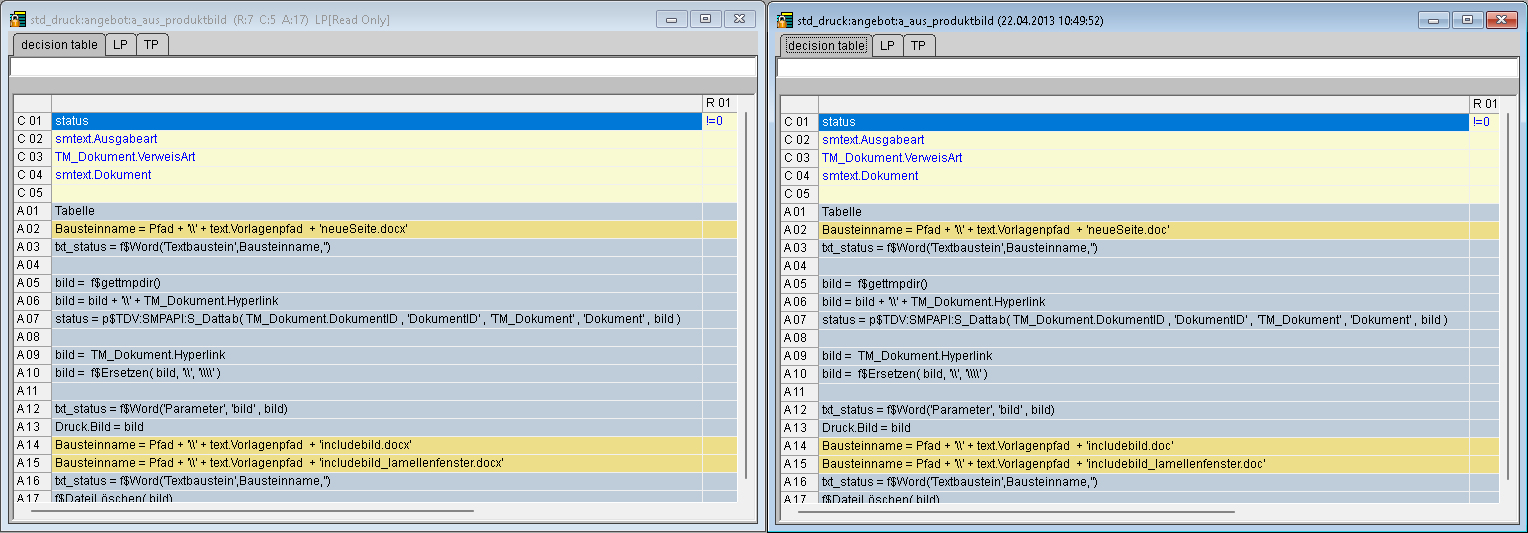Select smtext.Dokument row in right window
Image resolution: width=1528 pixels, height=533 pixels.
(x=1144, y=176)
